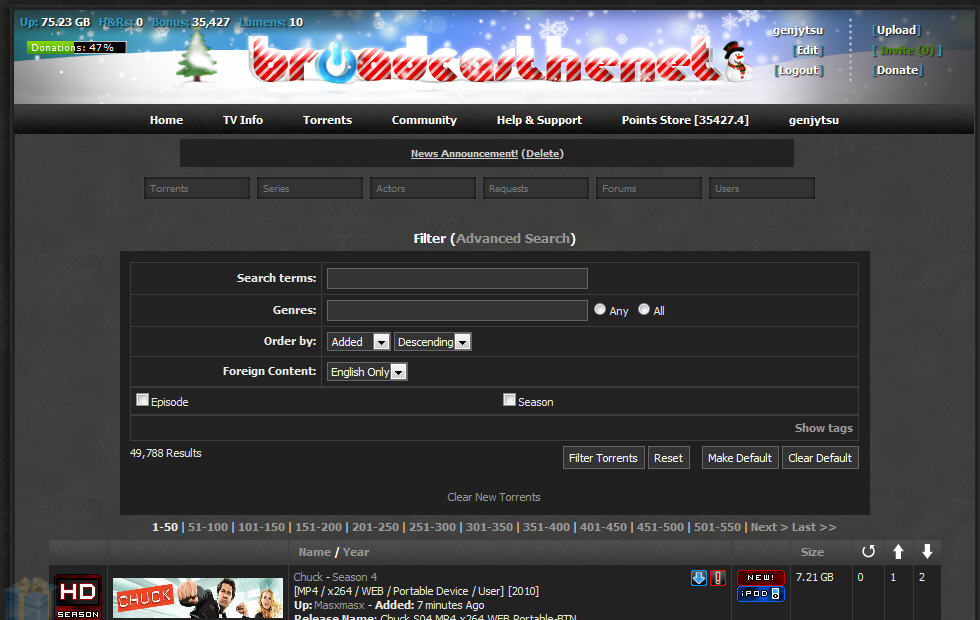
Task: Click the HD Season category icon
Action: pos(78,597)
